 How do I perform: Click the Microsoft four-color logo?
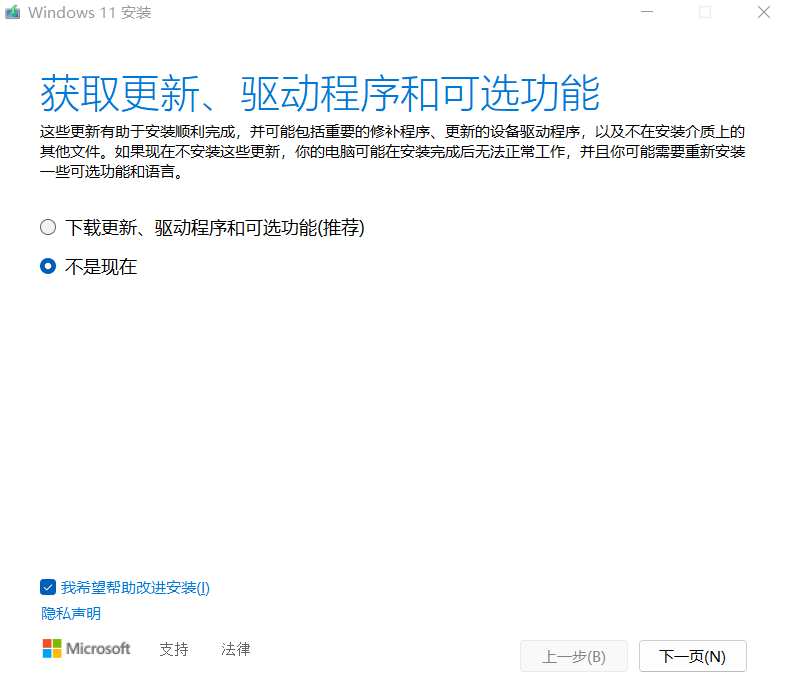[52, 649]
